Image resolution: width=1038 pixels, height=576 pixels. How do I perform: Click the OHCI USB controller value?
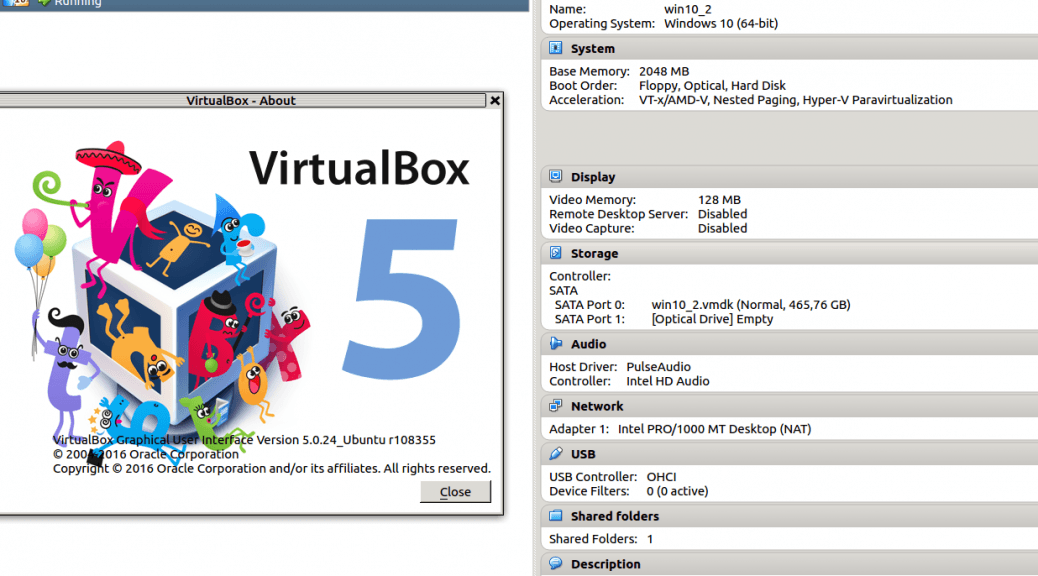click(661, 477)
